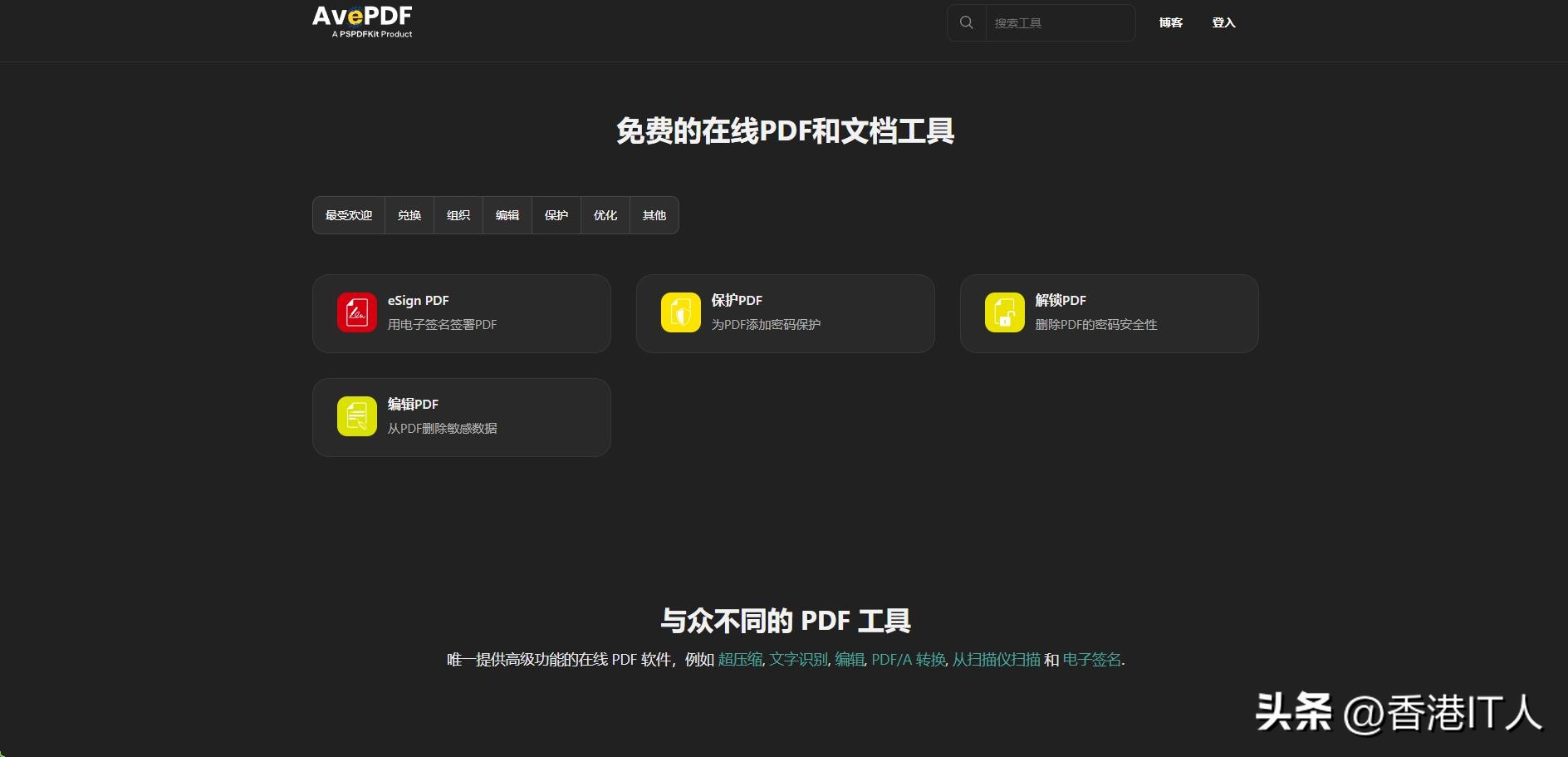Click the AvePDF logo

(x=362, y=22)
